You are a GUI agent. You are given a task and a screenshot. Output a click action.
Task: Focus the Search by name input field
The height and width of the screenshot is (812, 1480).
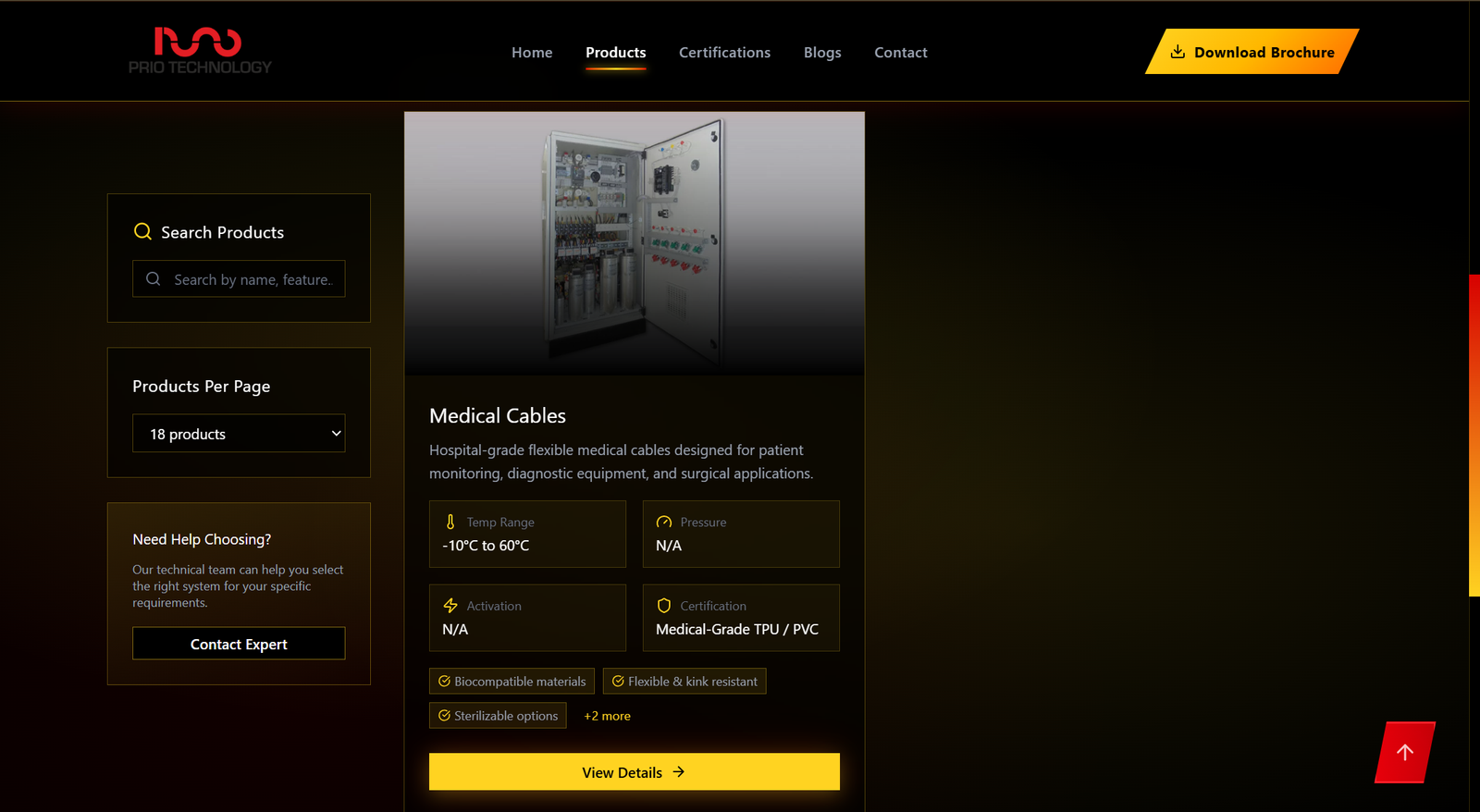pyautogui.click(x=252, y=279)
